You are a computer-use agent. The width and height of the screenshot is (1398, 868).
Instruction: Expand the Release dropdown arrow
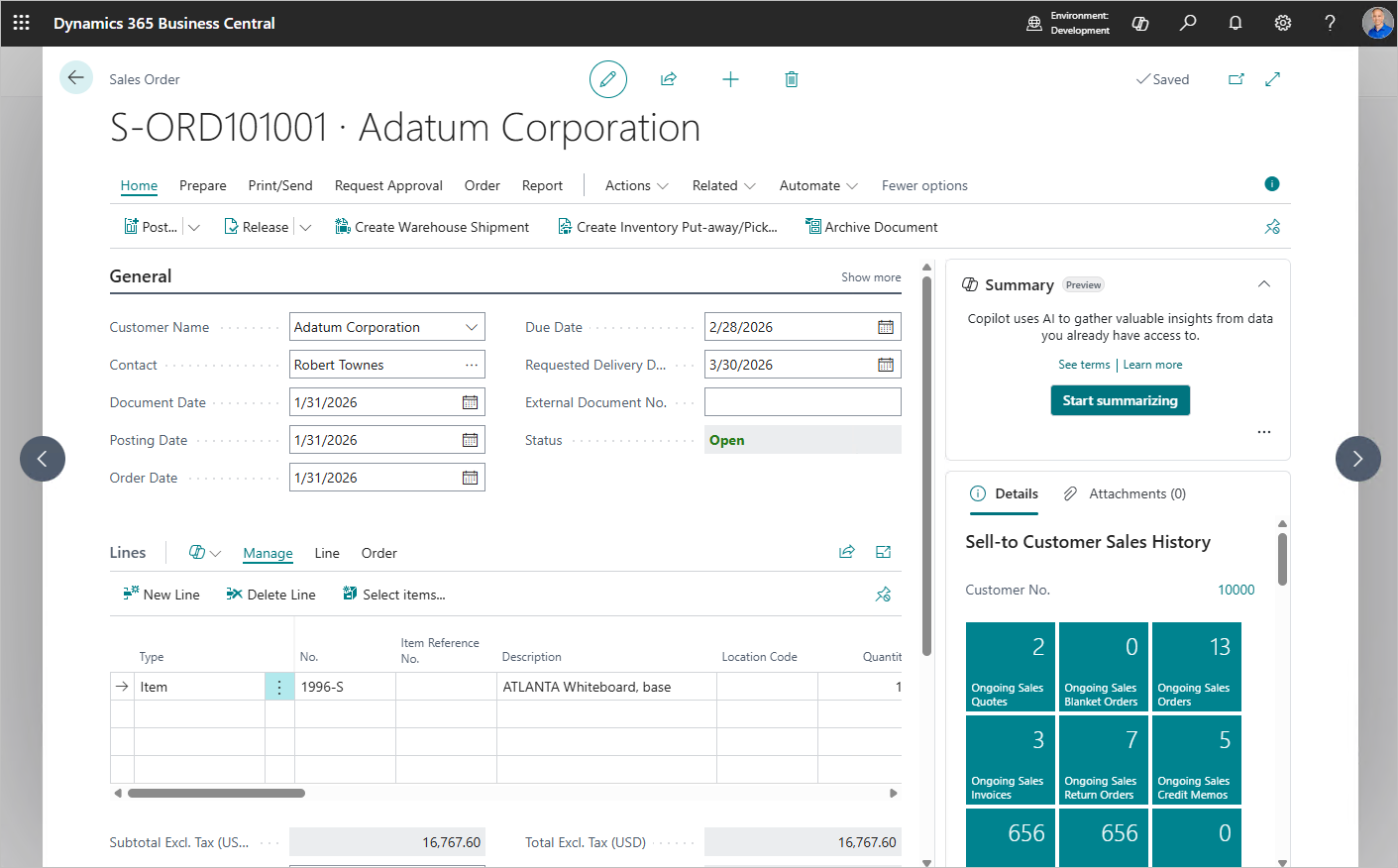pyautogui.click(x=305, y=227)
